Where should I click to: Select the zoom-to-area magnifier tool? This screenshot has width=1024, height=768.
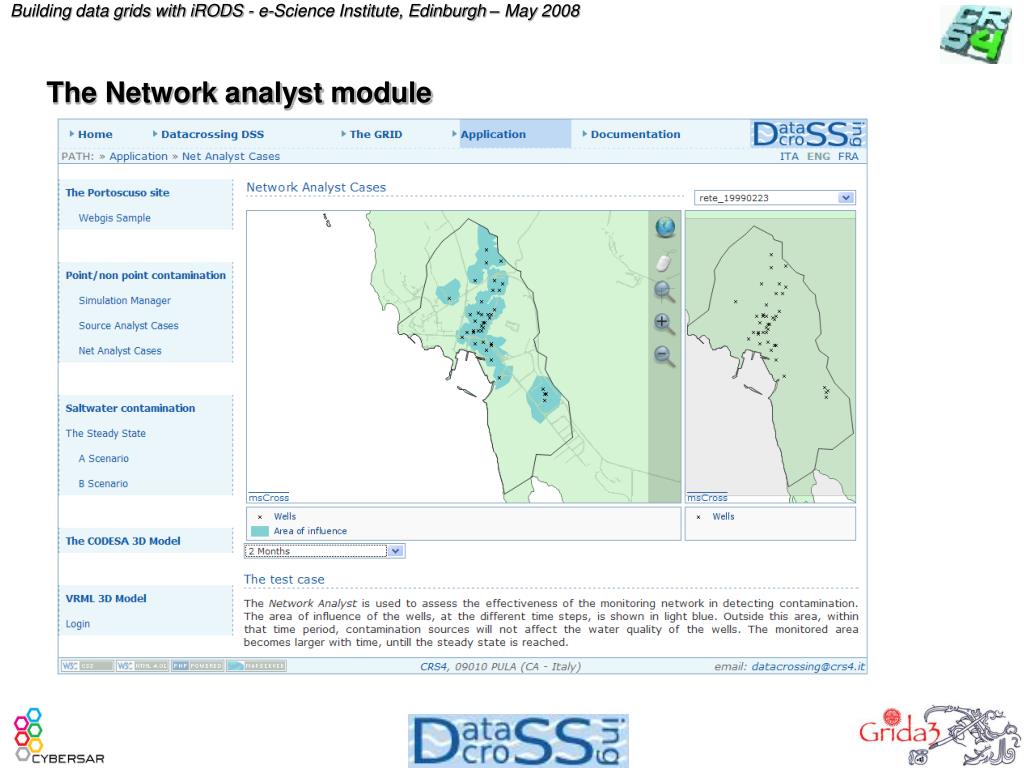(x=664, y=292)
